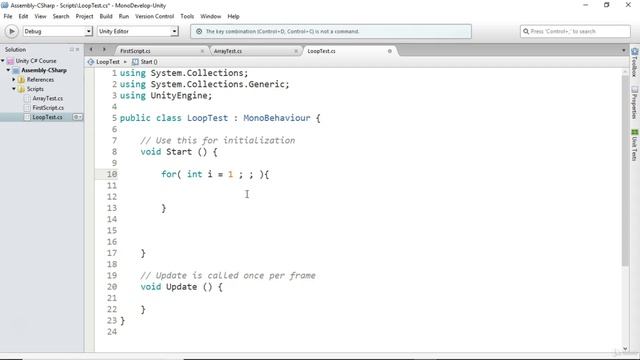Open the Help menu

[233, 16]
